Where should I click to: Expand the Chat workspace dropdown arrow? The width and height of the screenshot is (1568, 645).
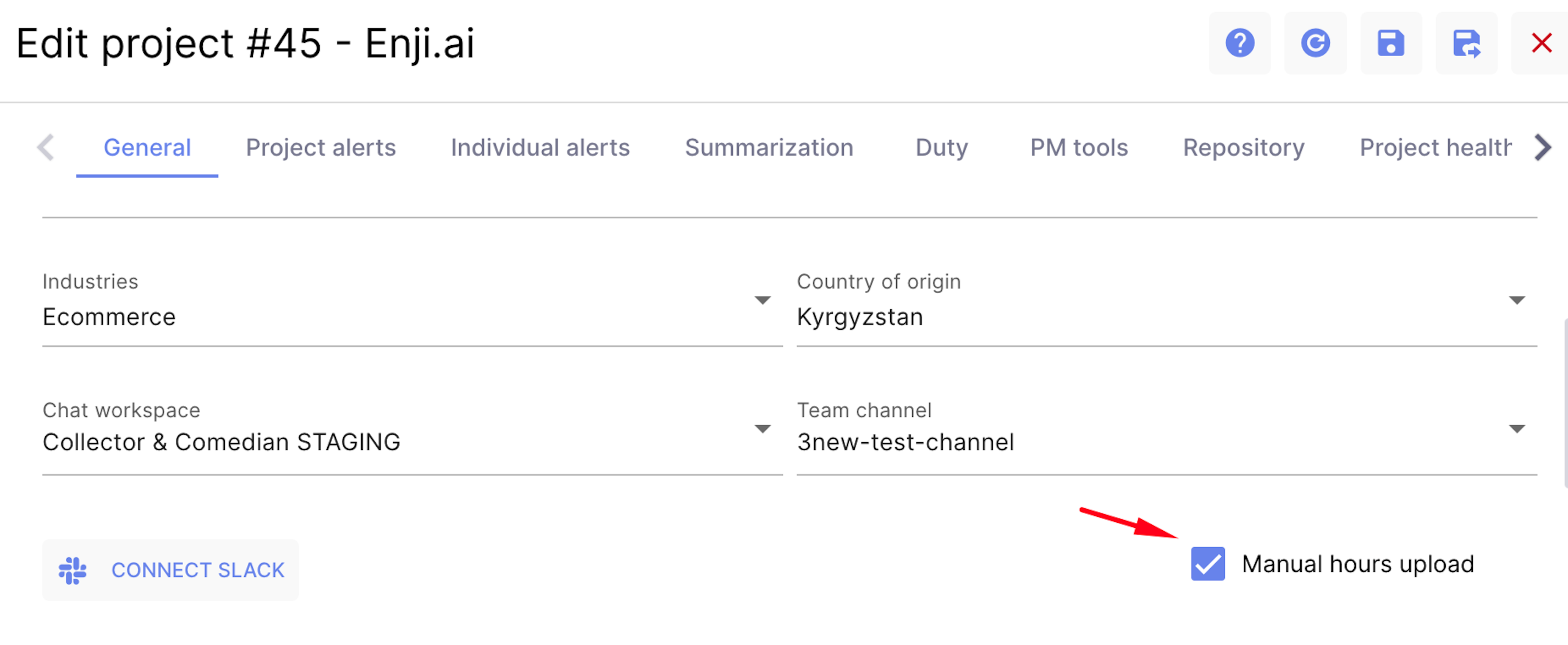763,430
